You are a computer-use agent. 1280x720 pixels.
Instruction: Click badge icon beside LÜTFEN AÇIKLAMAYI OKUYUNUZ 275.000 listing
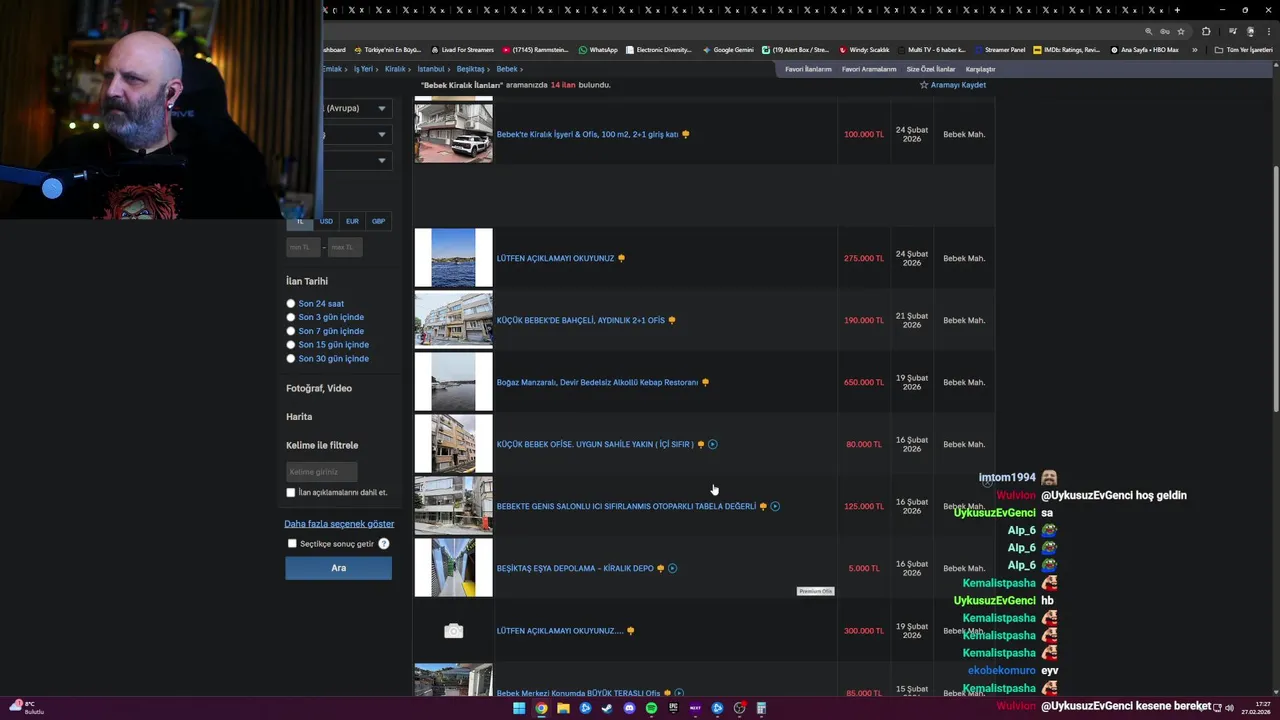click(621, 258)
